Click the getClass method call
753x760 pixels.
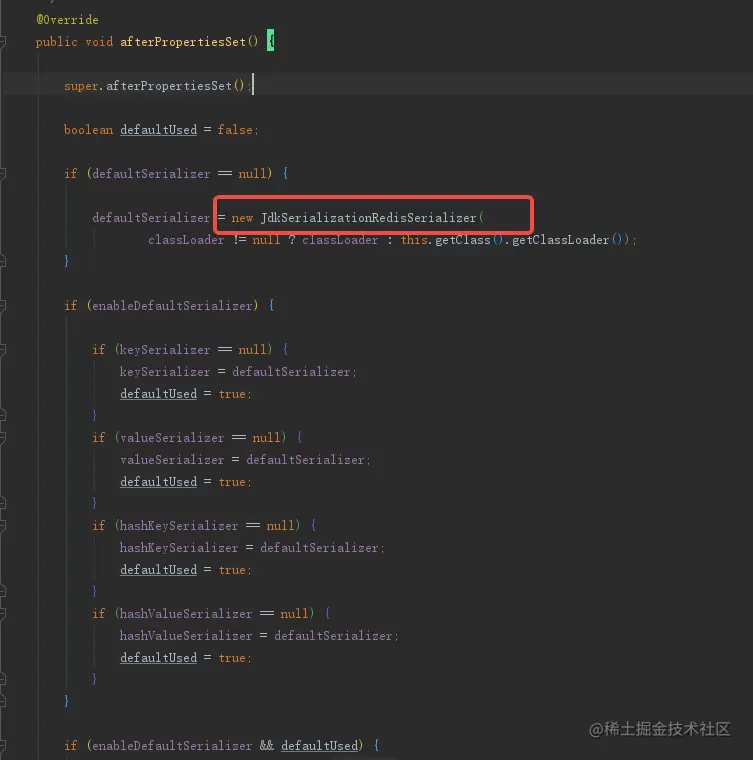(x=462, y=240)
